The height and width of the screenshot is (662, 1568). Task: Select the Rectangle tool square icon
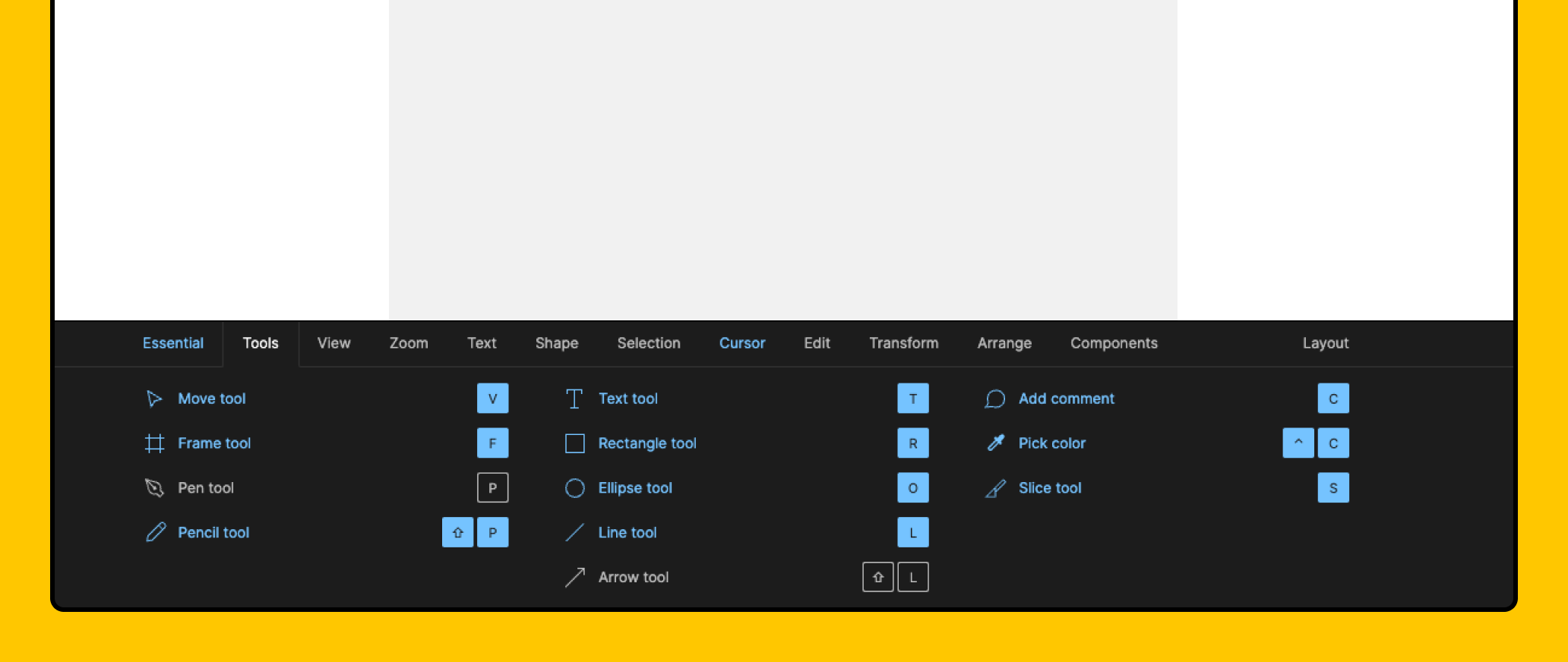(x=574, y=443)
